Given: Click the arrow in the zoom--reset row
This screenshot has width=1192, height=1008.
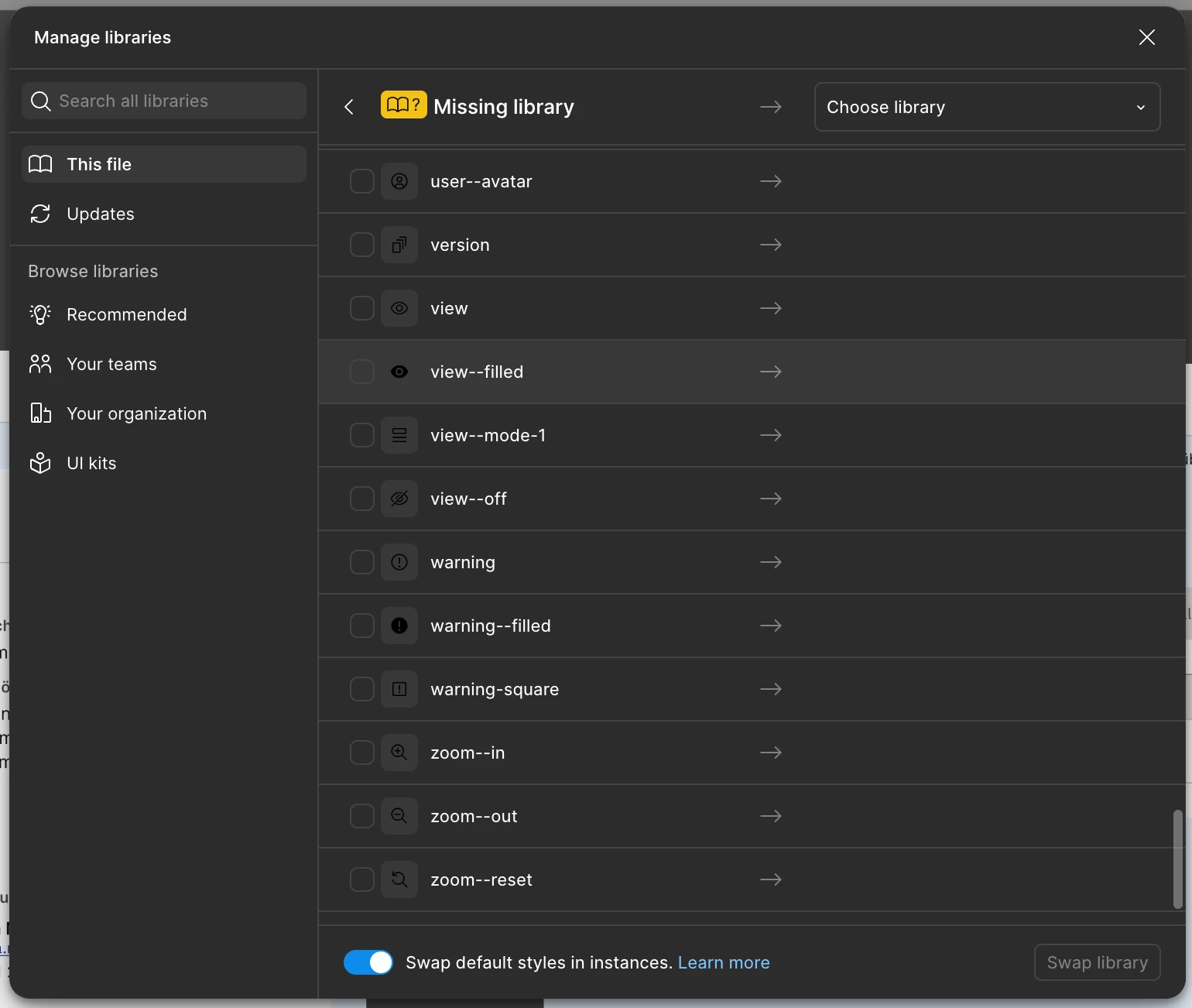Looking at the screenshot, I should click(771, 879).
